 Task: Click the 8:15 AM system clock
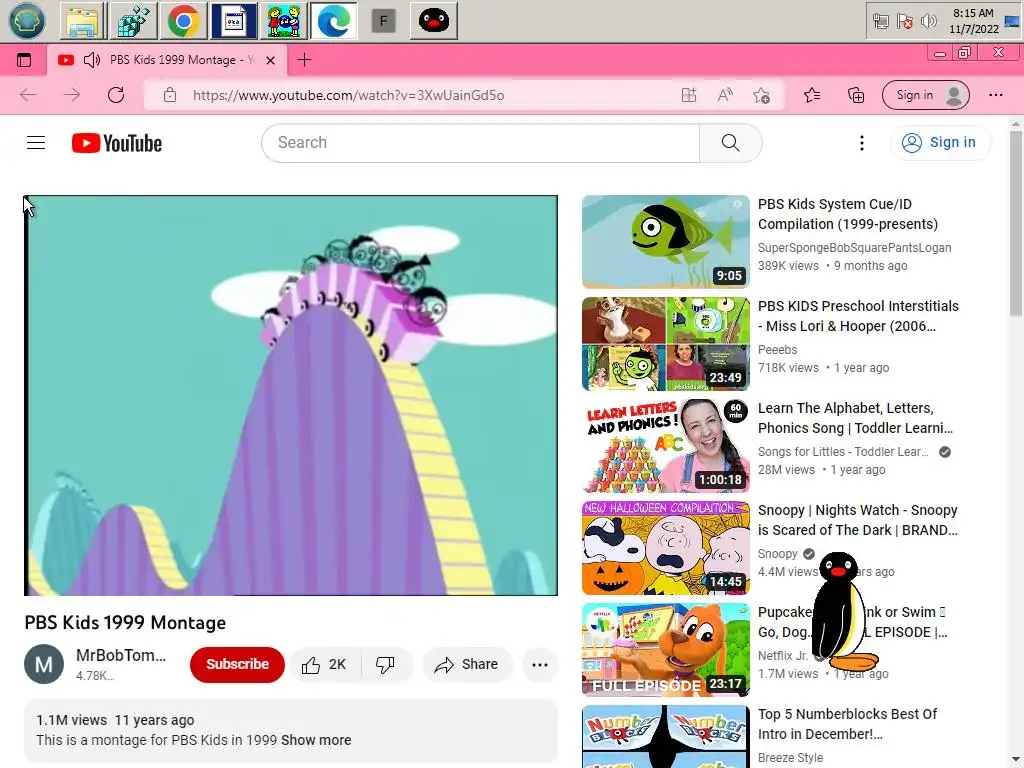pyautogui.click(x=974, y=21)
